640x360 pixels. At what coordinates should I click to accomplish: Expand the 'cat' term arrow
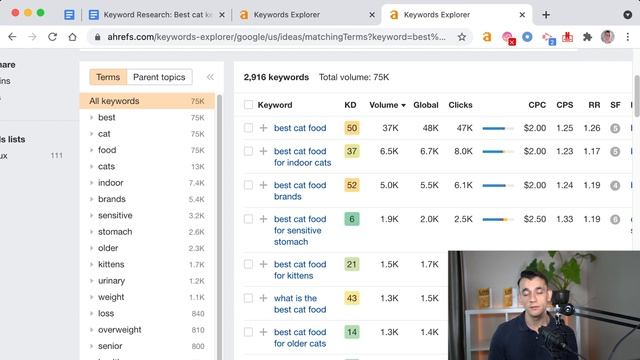pyautogui.click(x=91, y=134)
